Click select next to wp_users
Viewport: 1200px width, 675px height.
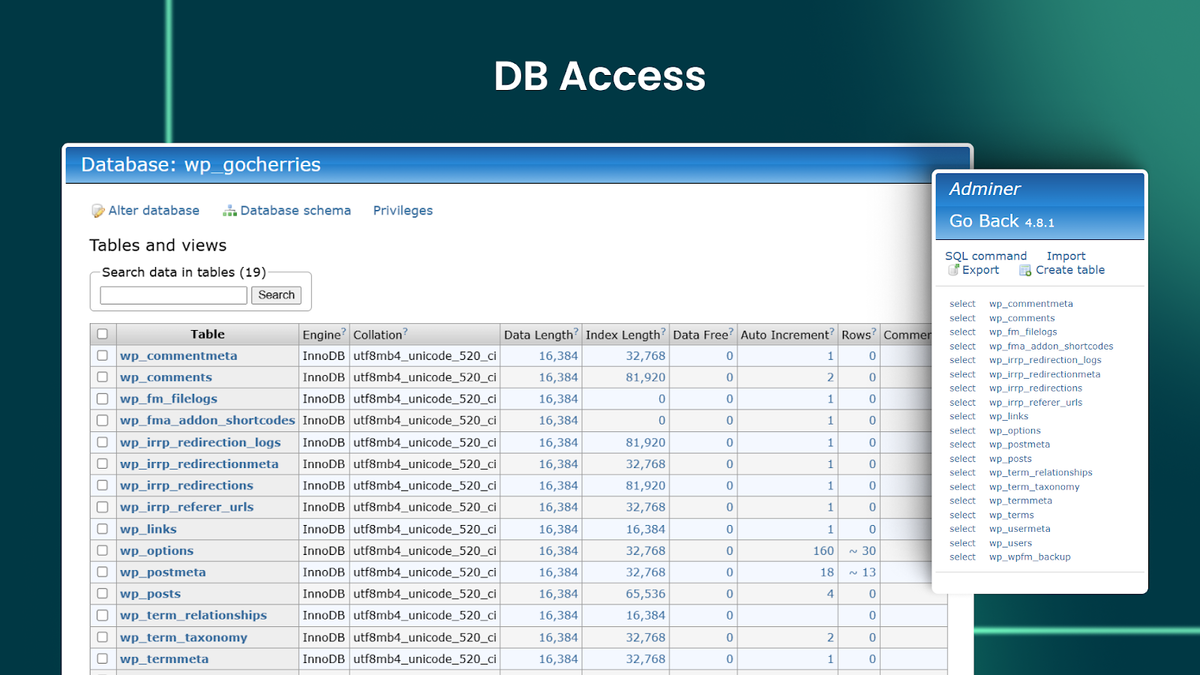click(x=961, y=543)
